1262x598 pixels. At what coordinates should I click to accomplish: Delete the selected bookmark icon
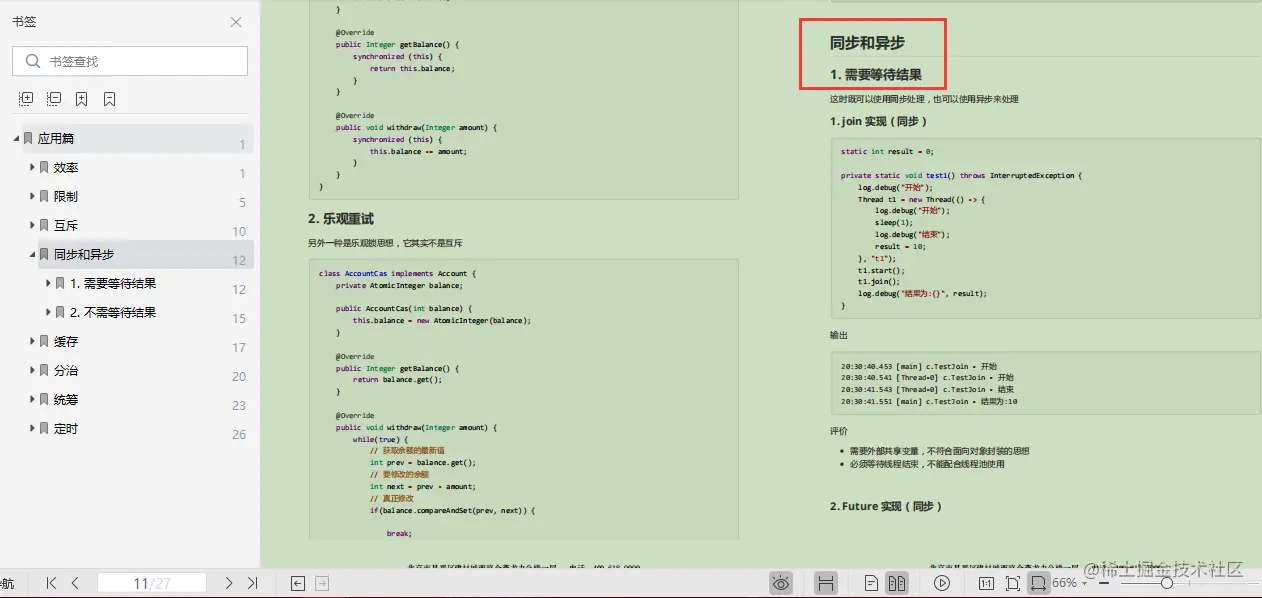pos(110,99)
